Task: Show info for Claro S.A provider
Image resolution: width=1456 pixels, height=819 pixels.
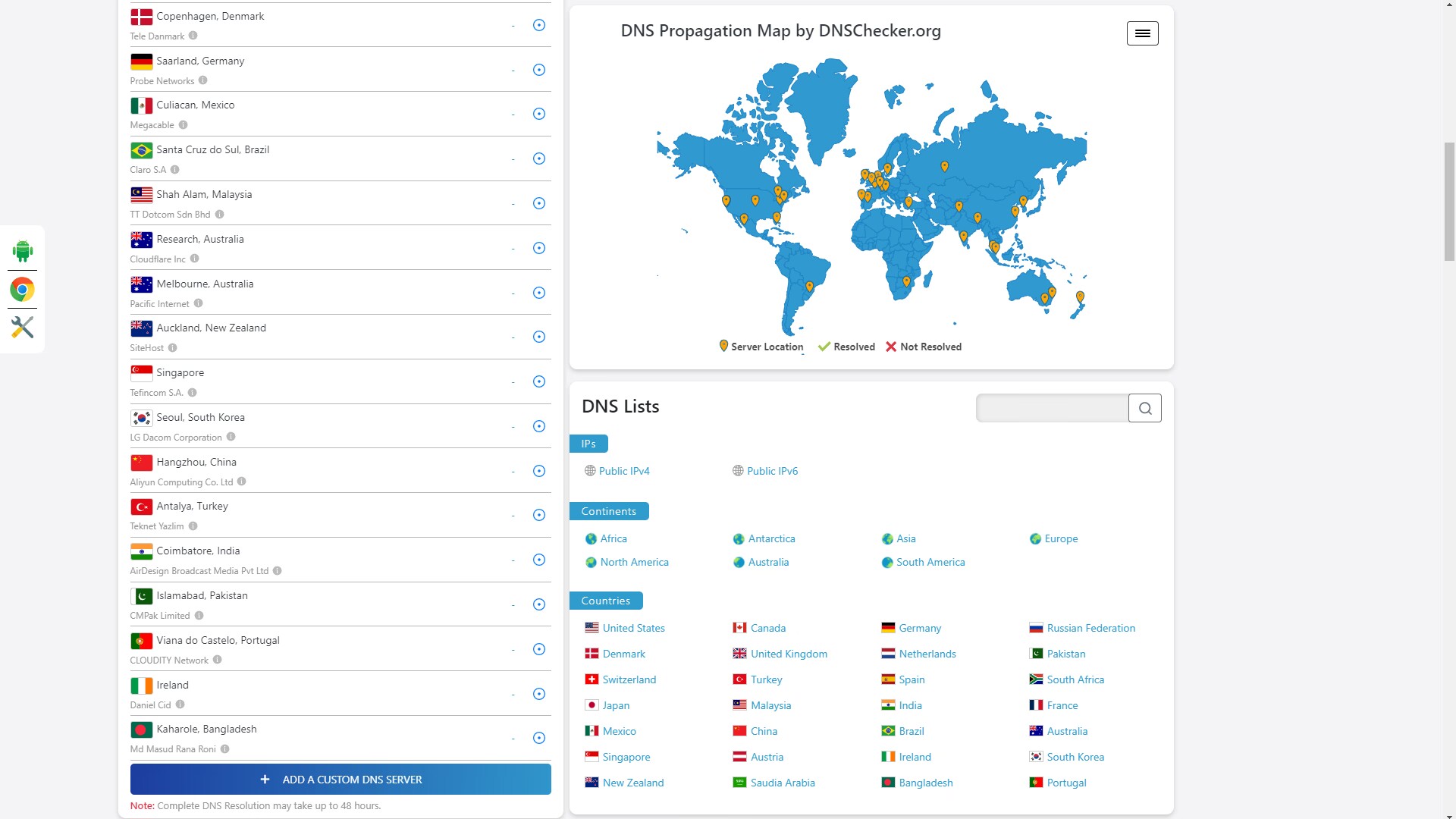Action: click(x=175, y=170)
